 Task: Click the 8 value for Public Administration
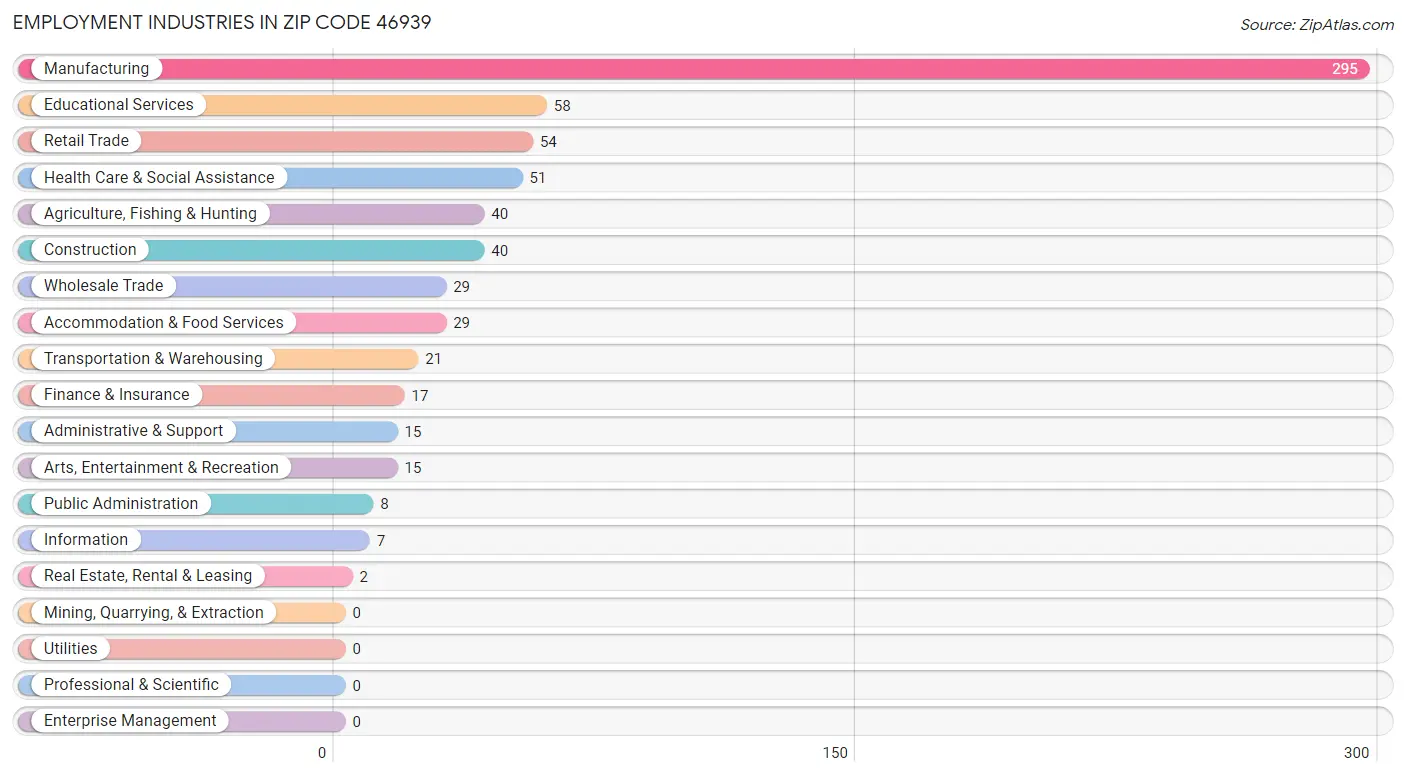click(x=384, y=504)
